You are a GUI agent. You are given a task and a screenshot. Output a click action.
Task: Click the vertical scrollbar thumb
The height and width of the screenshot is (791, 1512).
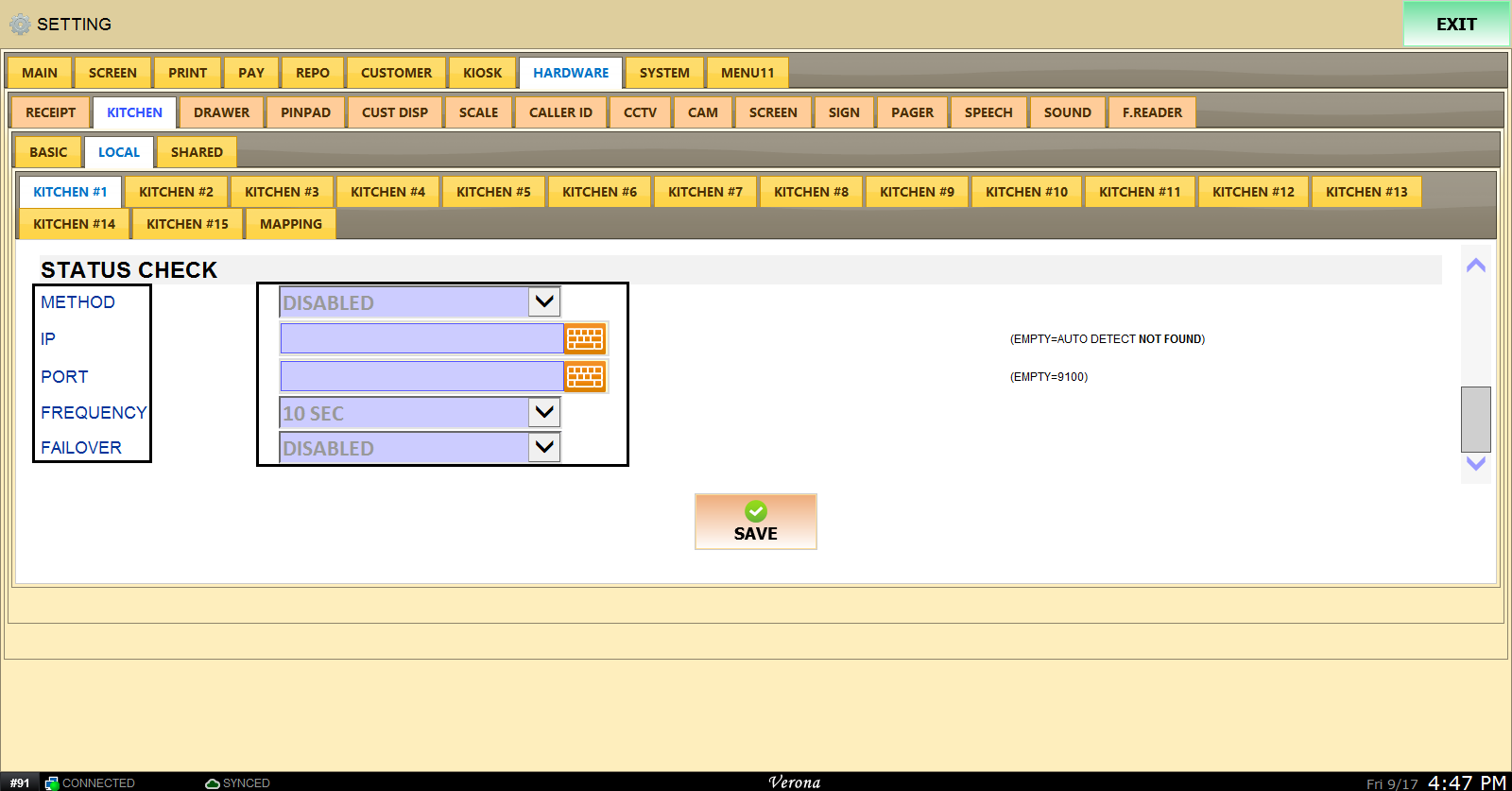1476,419
